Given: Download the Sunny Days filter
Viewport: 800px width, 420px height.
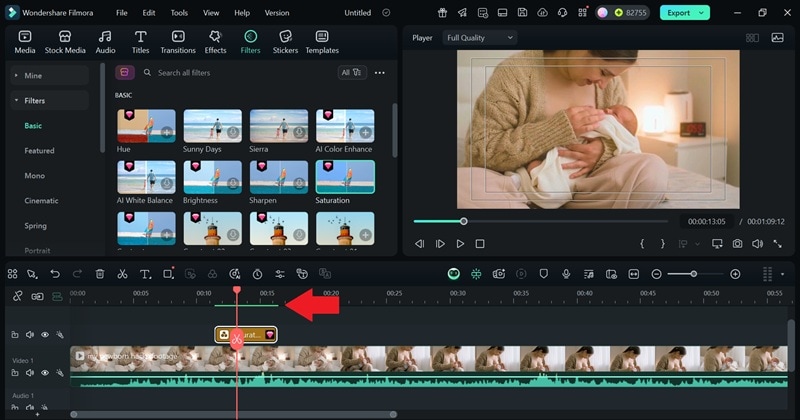Looking at the screenshot, I should coord(233,132).
